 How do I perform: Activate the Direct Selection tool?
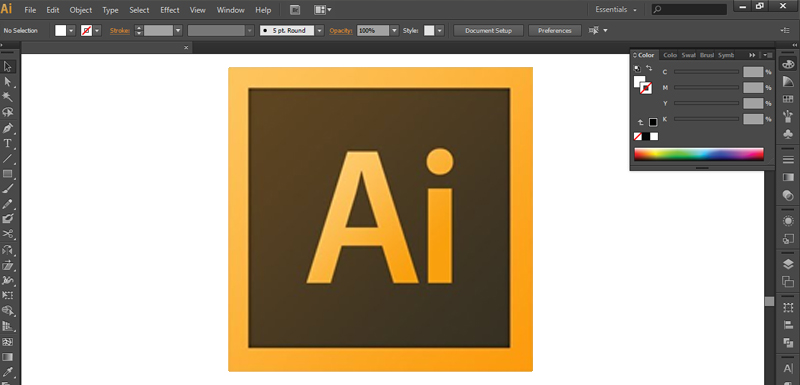(8, 82)
